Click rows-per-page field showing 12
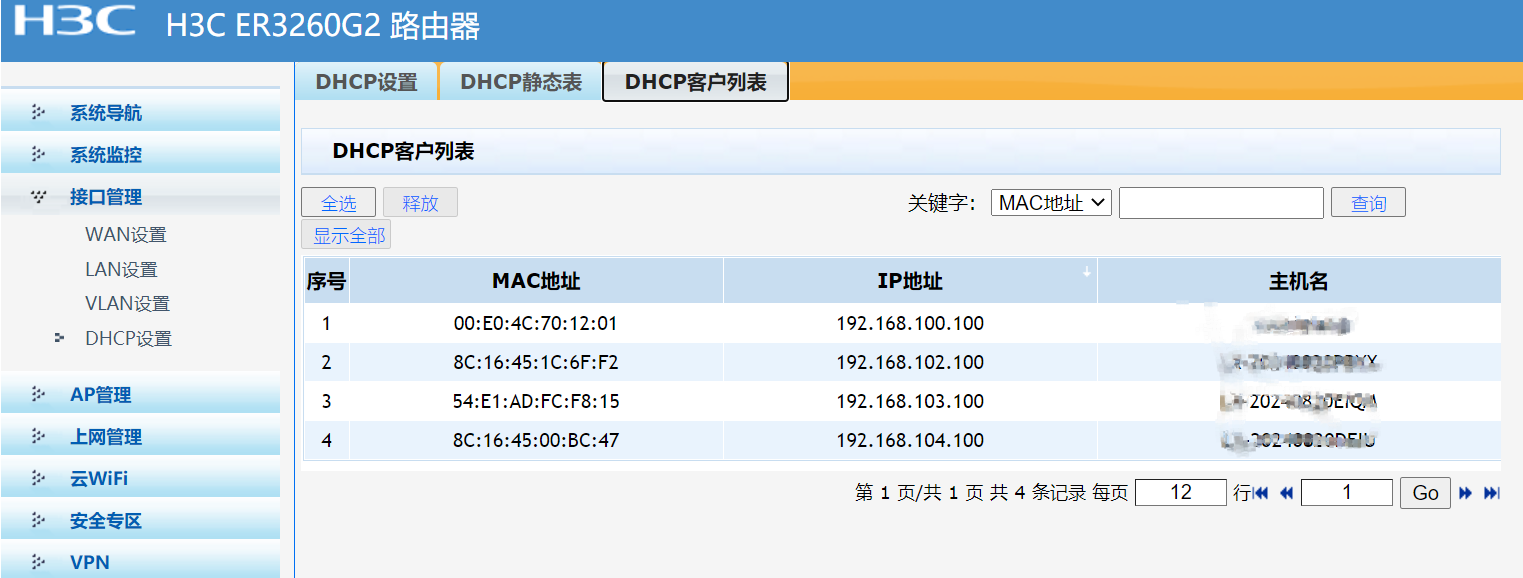 tap(1181, 492)
